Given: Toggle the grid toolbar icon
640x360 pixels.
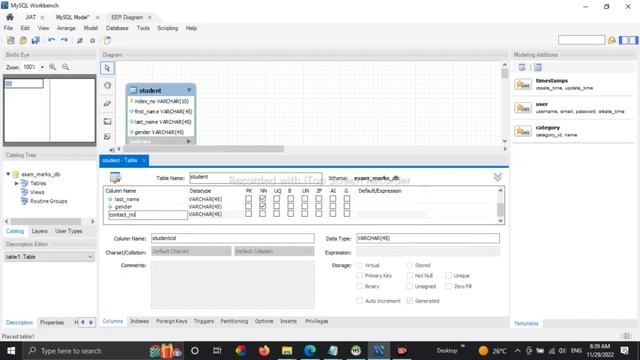Looking at the screenshot, I should click(80, 40).
